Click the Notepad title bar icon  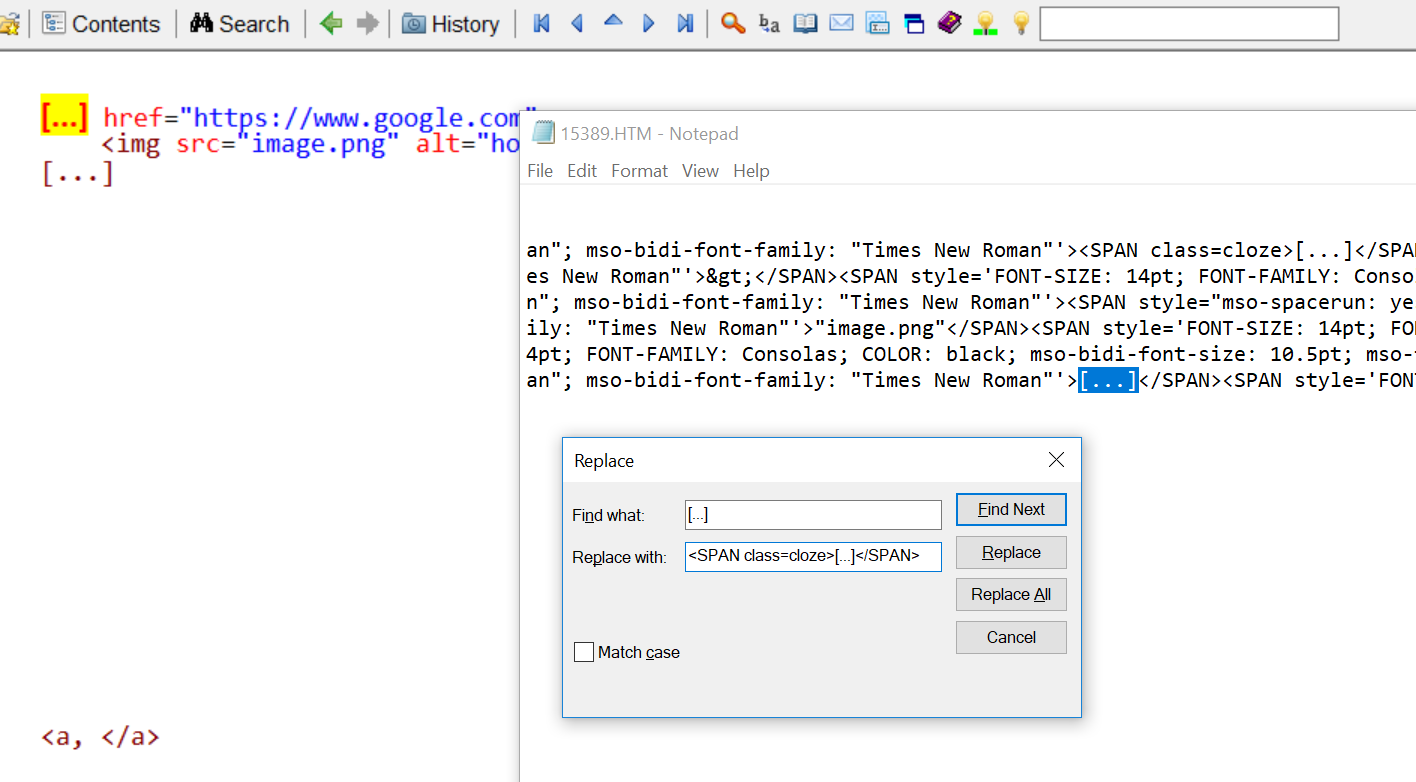pyautogui.click(x=543, y=133)
